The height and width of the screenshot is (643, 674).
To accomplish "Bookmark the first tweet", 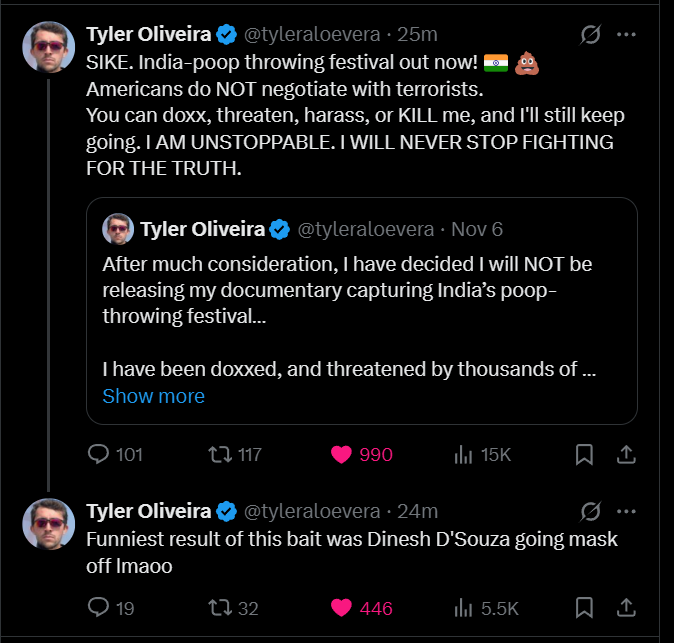I will (585, 454).
